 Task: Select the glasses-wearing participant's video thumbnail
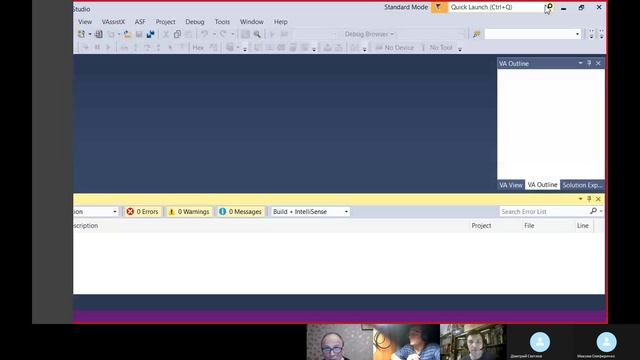pyautogui.click(x=340, y=342)
